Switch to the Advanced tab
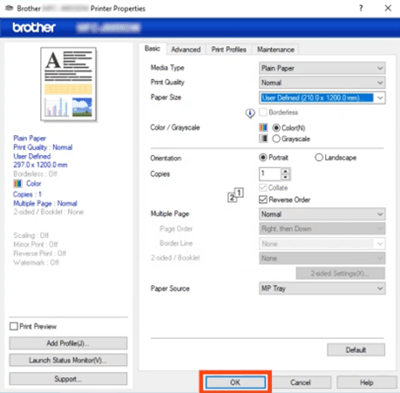400x393 pixels. pos(186,50)
